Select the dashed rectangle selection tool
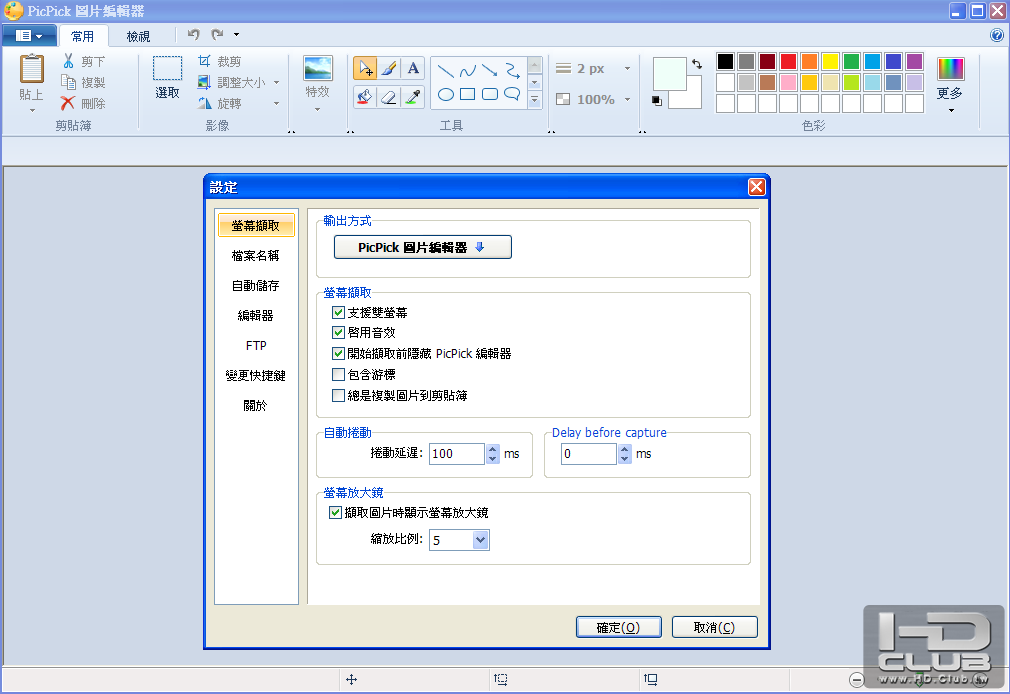Screen dimensions: 1010x694 point(167,68)
